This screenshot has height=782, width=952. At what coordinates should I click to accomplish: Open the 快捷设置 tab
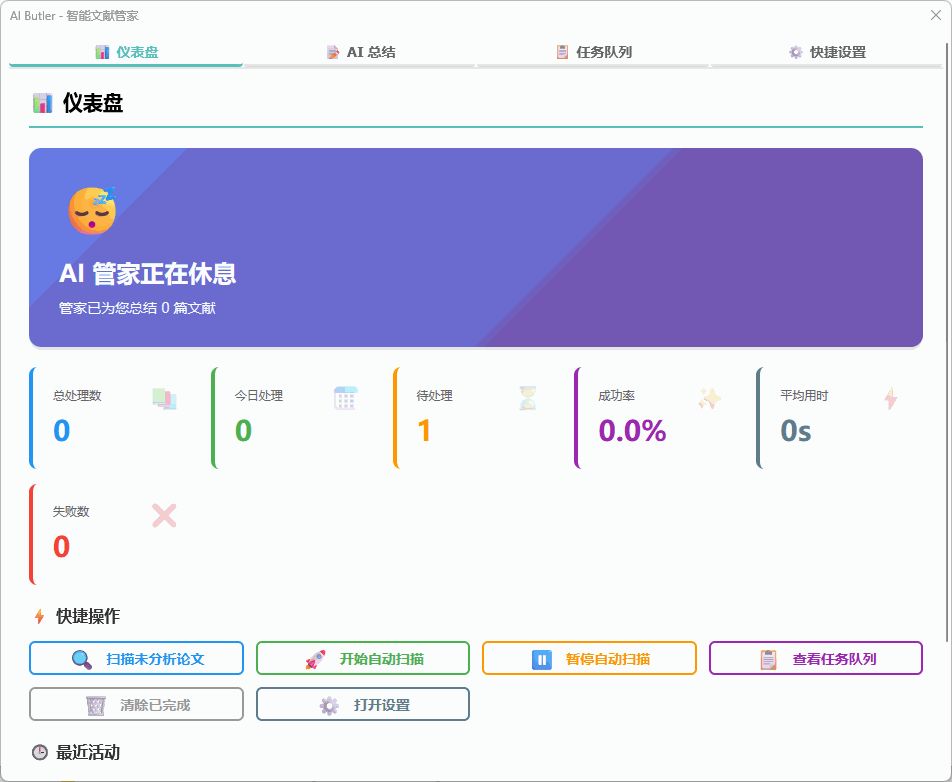828,51
